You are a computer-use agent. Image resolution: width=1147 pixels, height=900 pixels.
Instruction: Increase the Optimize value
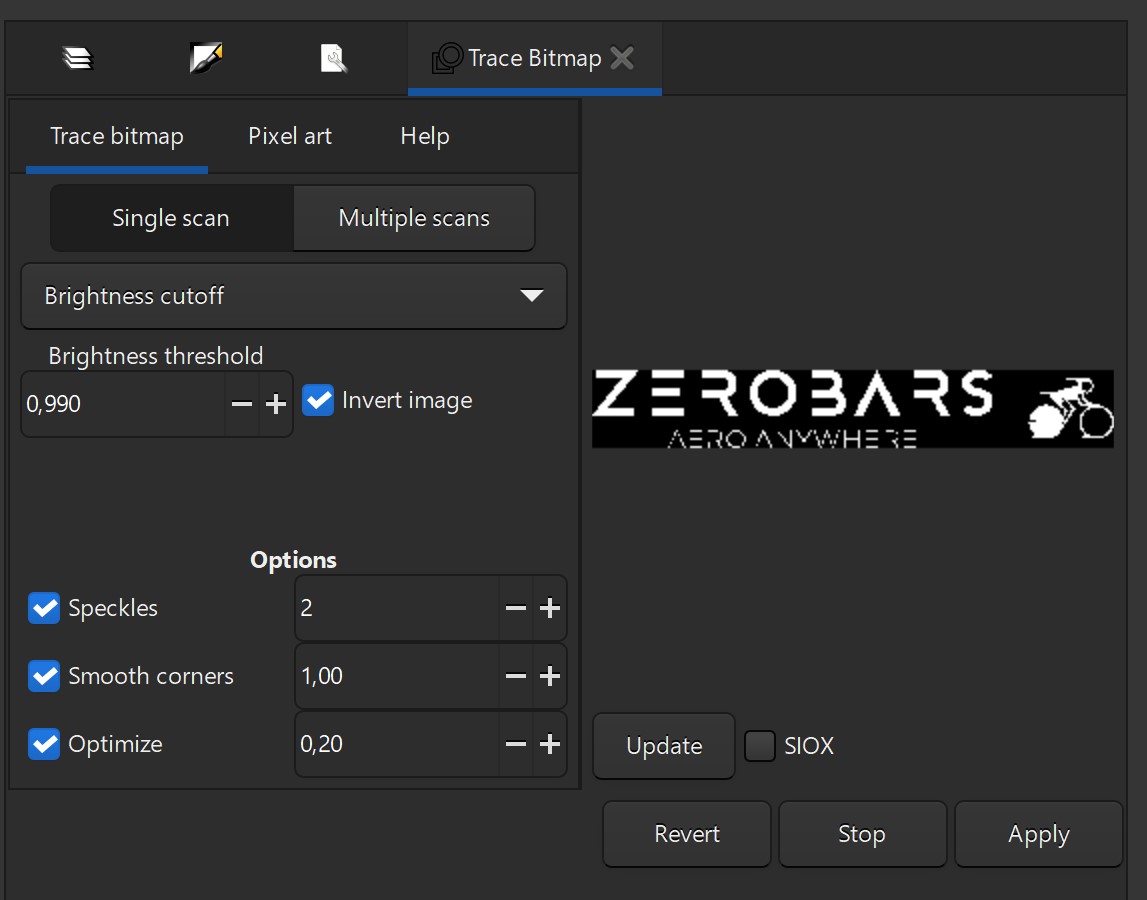[550, 744]
